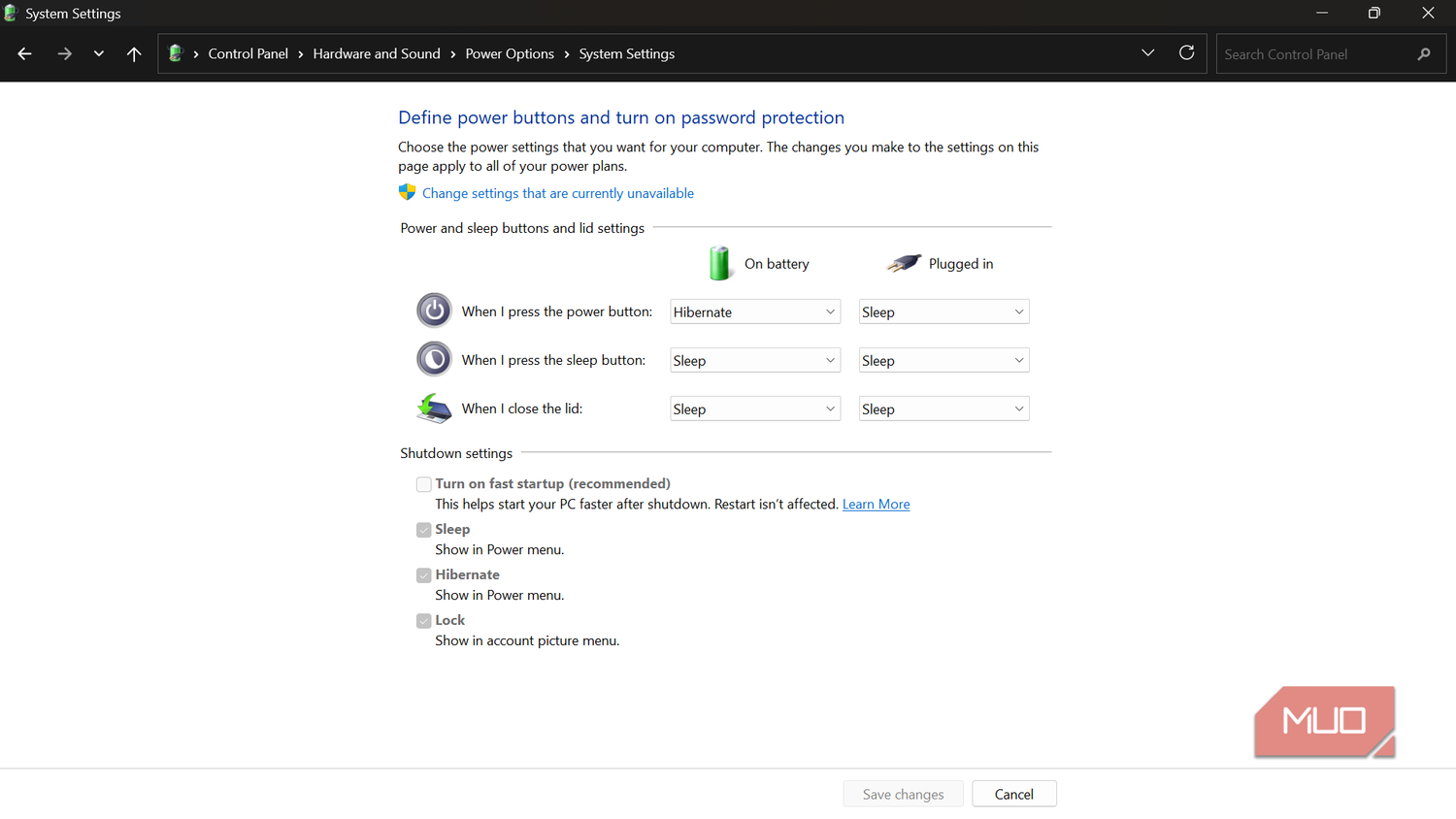Navigate to Power Options breadcrumb

(x=510, y=54)
